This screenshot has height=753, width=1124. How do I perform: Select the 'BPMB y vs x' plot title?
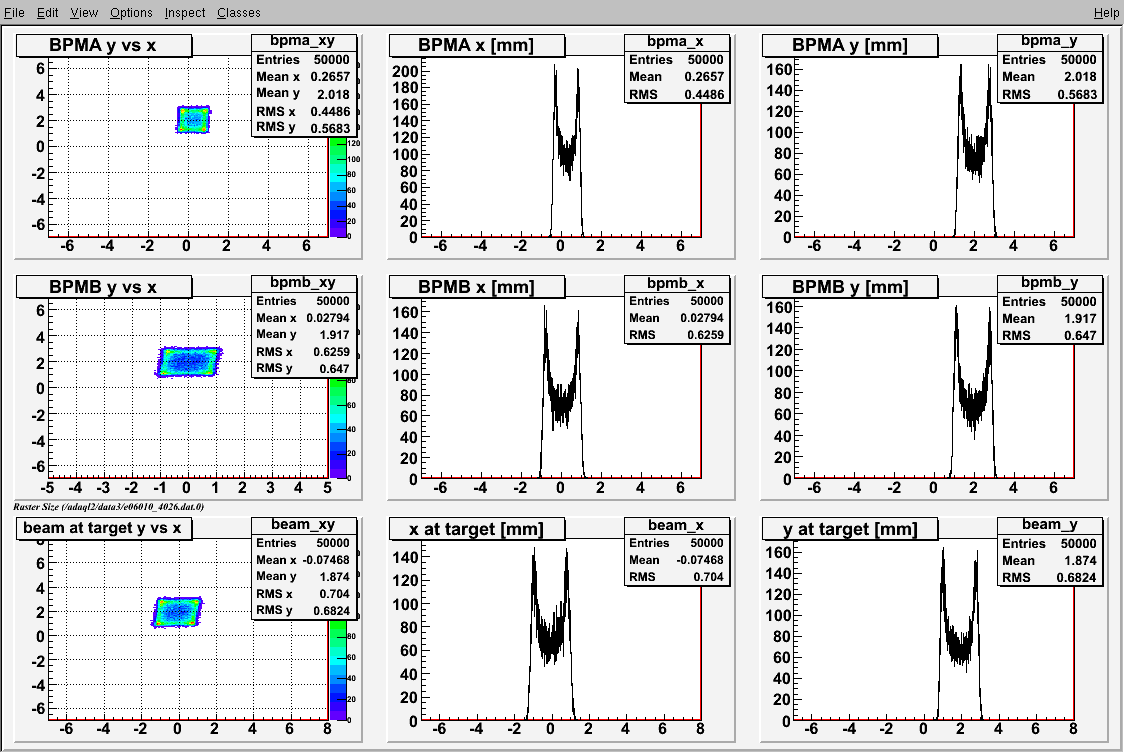click(x=104, y=287)
